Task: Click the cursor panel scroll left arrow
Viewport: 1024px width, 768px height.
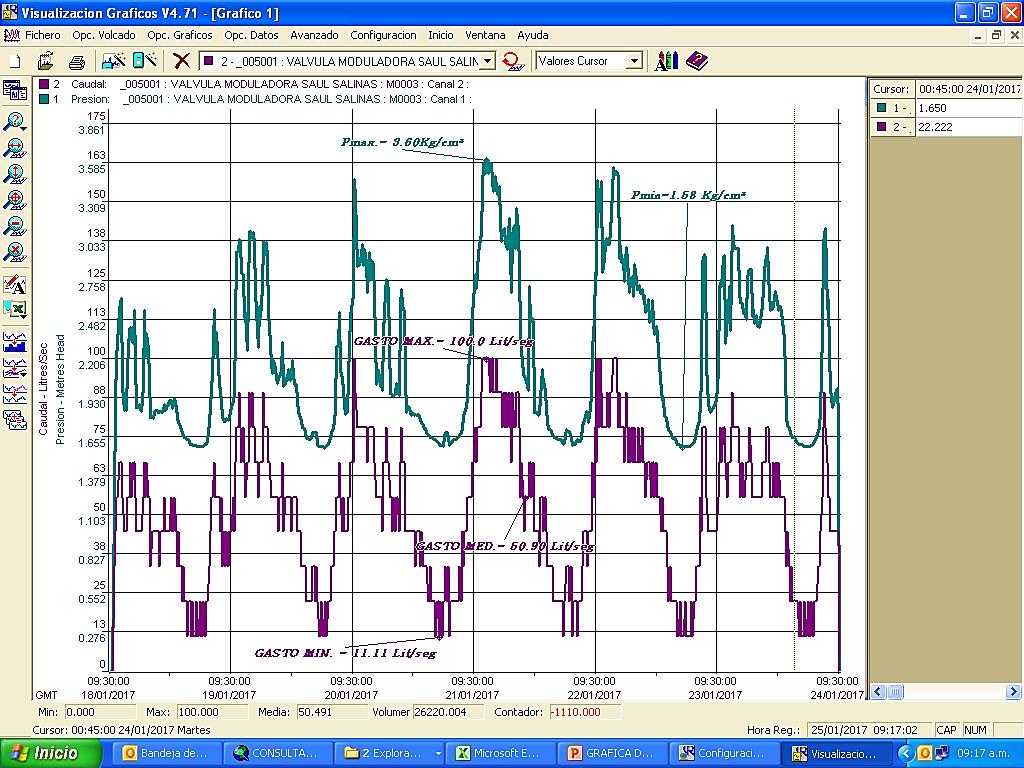Action: pyautogui.click(x=878, y=691)
